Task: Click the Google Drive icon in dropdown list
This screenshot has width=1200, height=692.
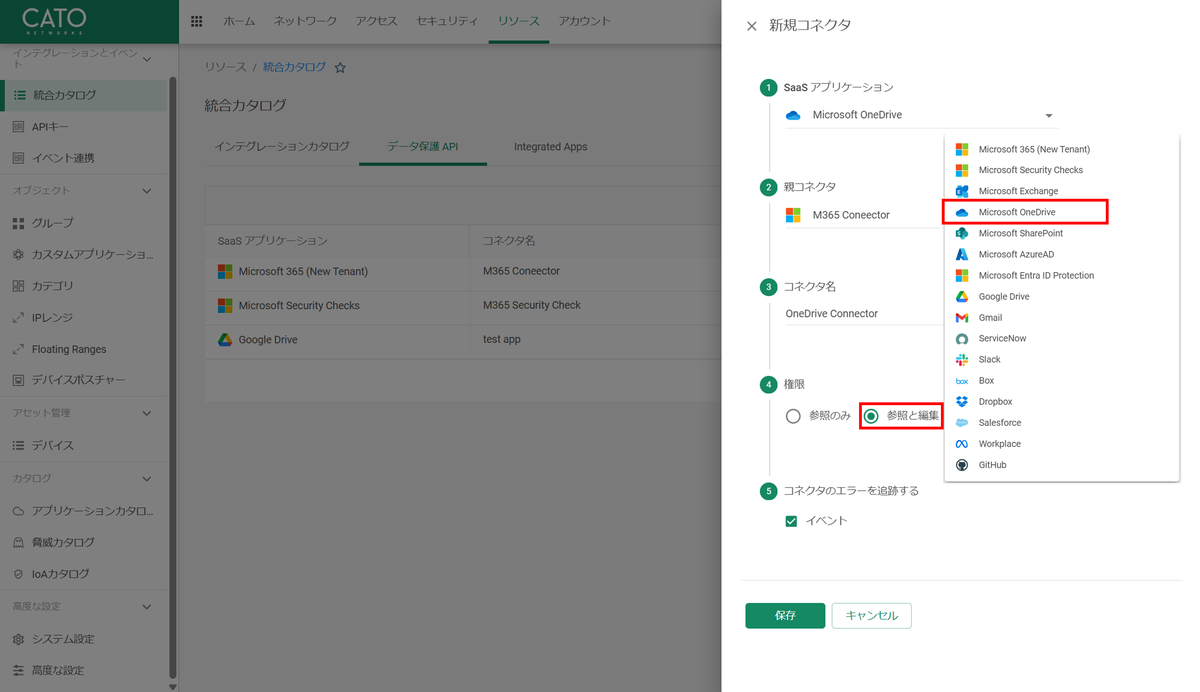Action: click(x=962, y=296)
